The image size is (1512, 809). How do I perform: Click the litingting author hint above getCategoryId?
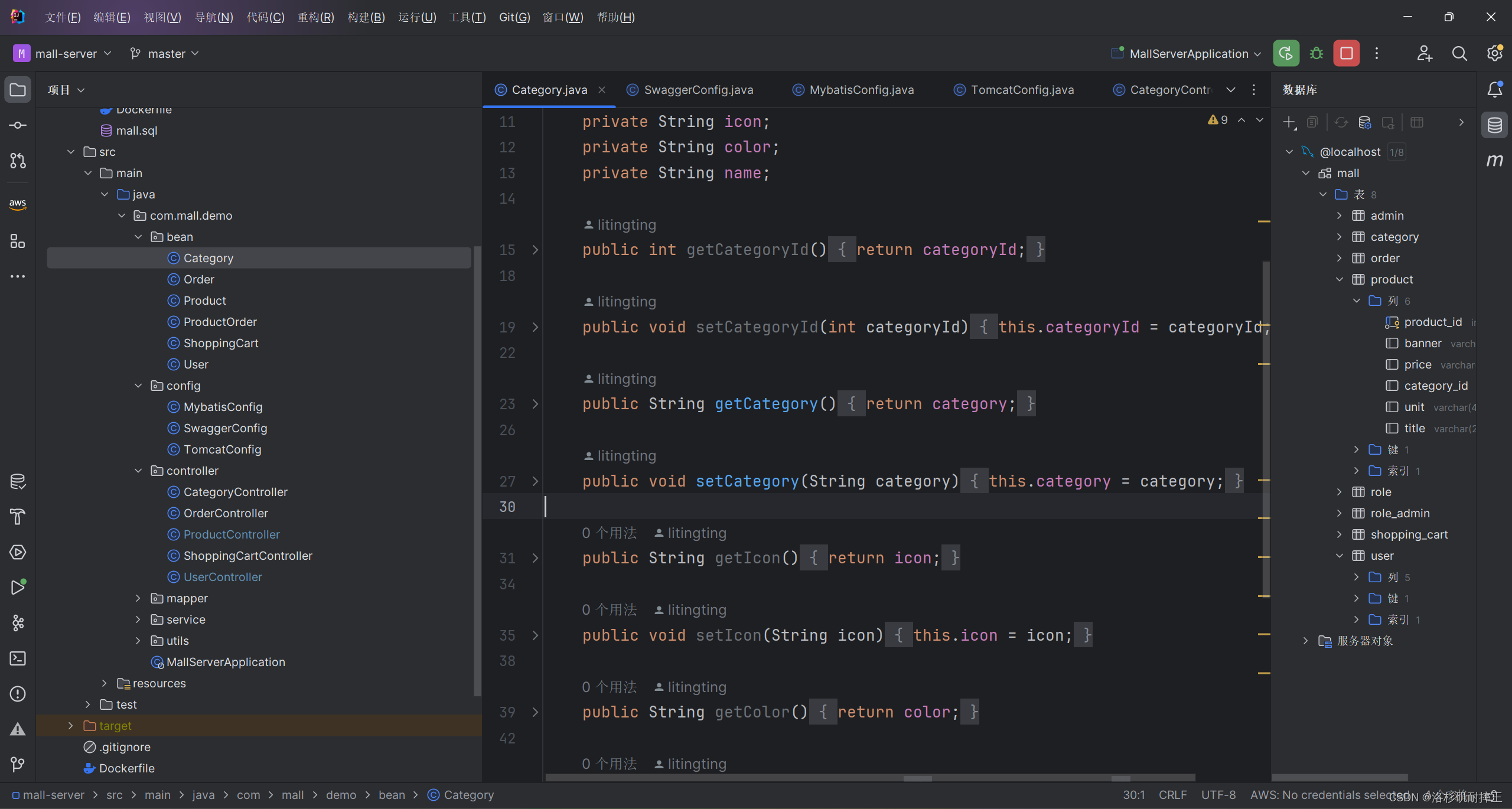tap(620, 224)
